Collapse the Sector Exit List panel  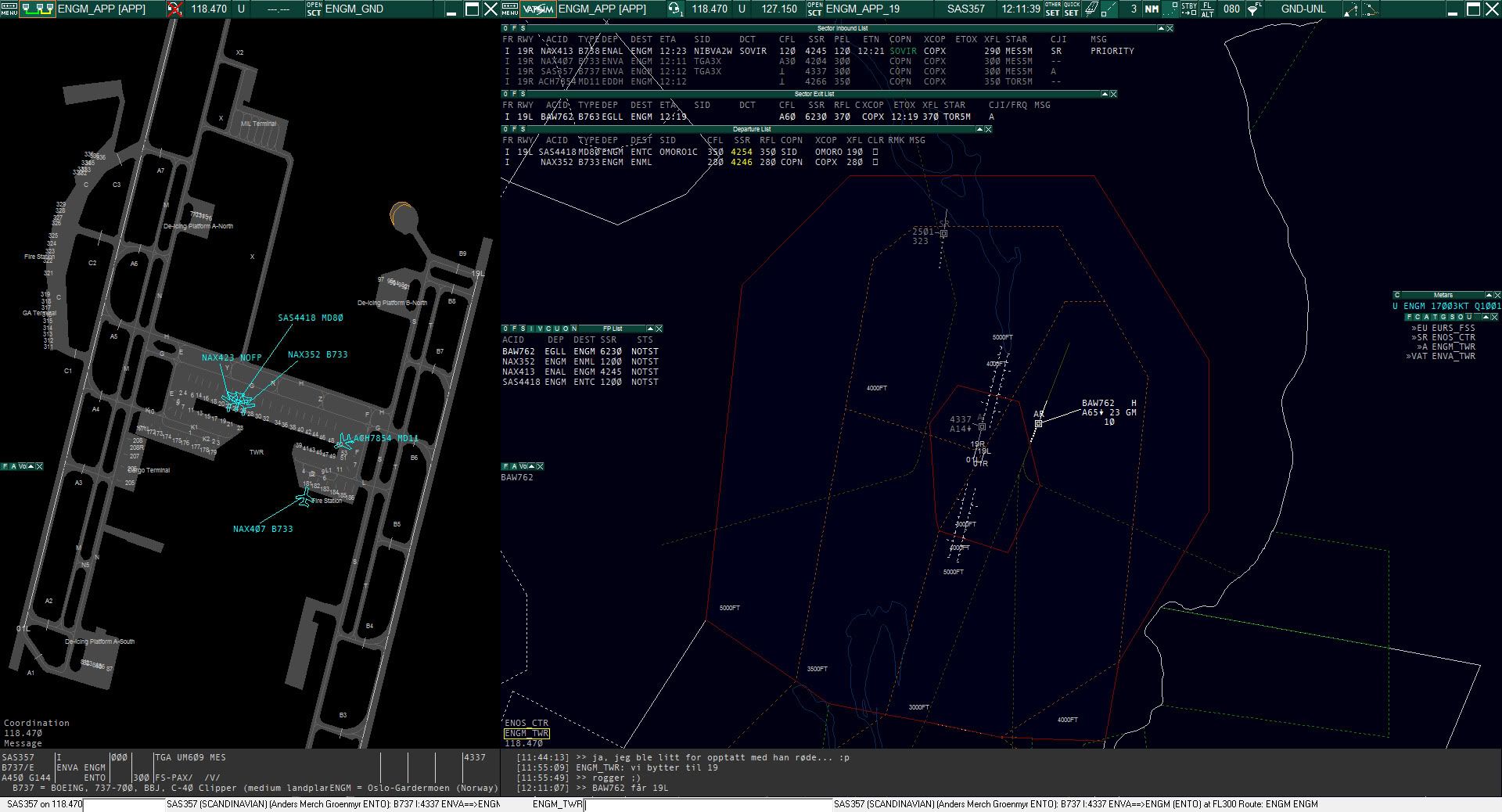click(x=1105, y=94)
